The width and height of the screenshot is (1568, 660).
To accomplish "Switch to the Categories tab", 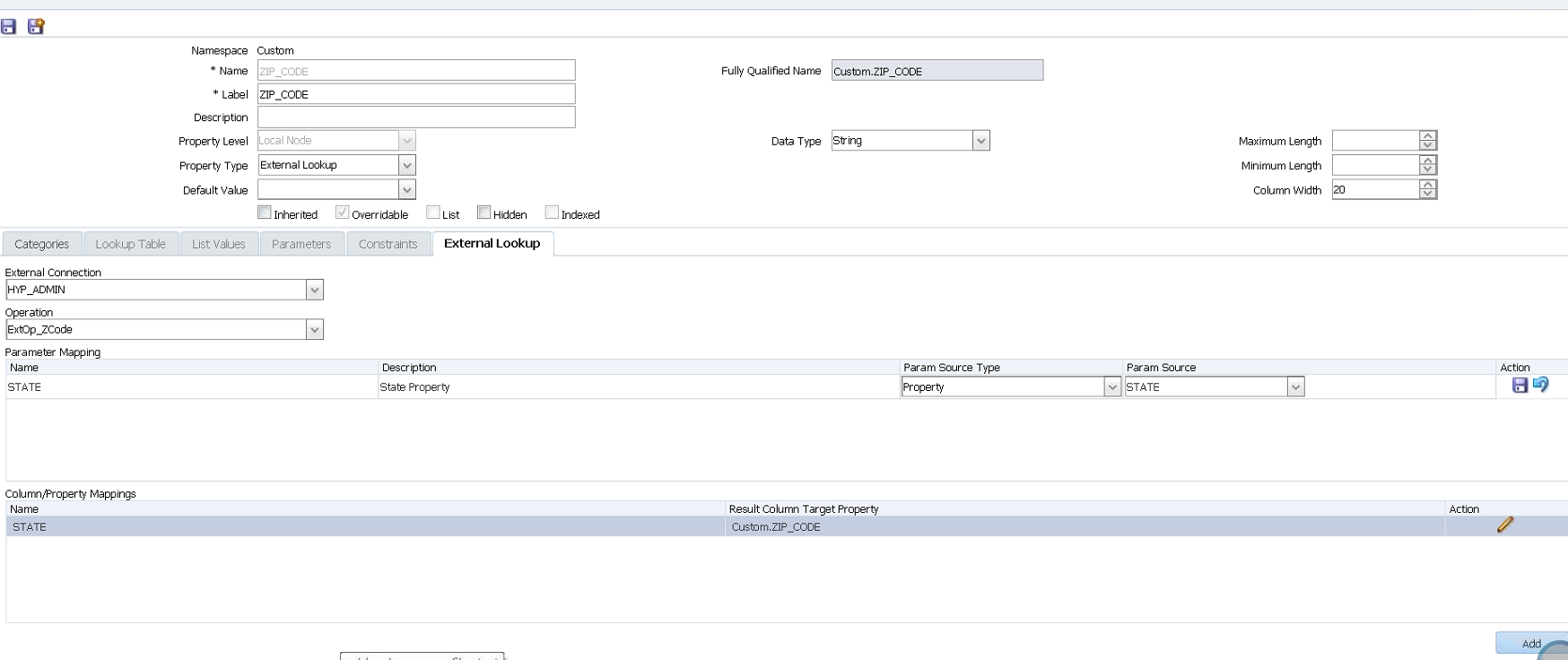I will [x=41, y=244].
